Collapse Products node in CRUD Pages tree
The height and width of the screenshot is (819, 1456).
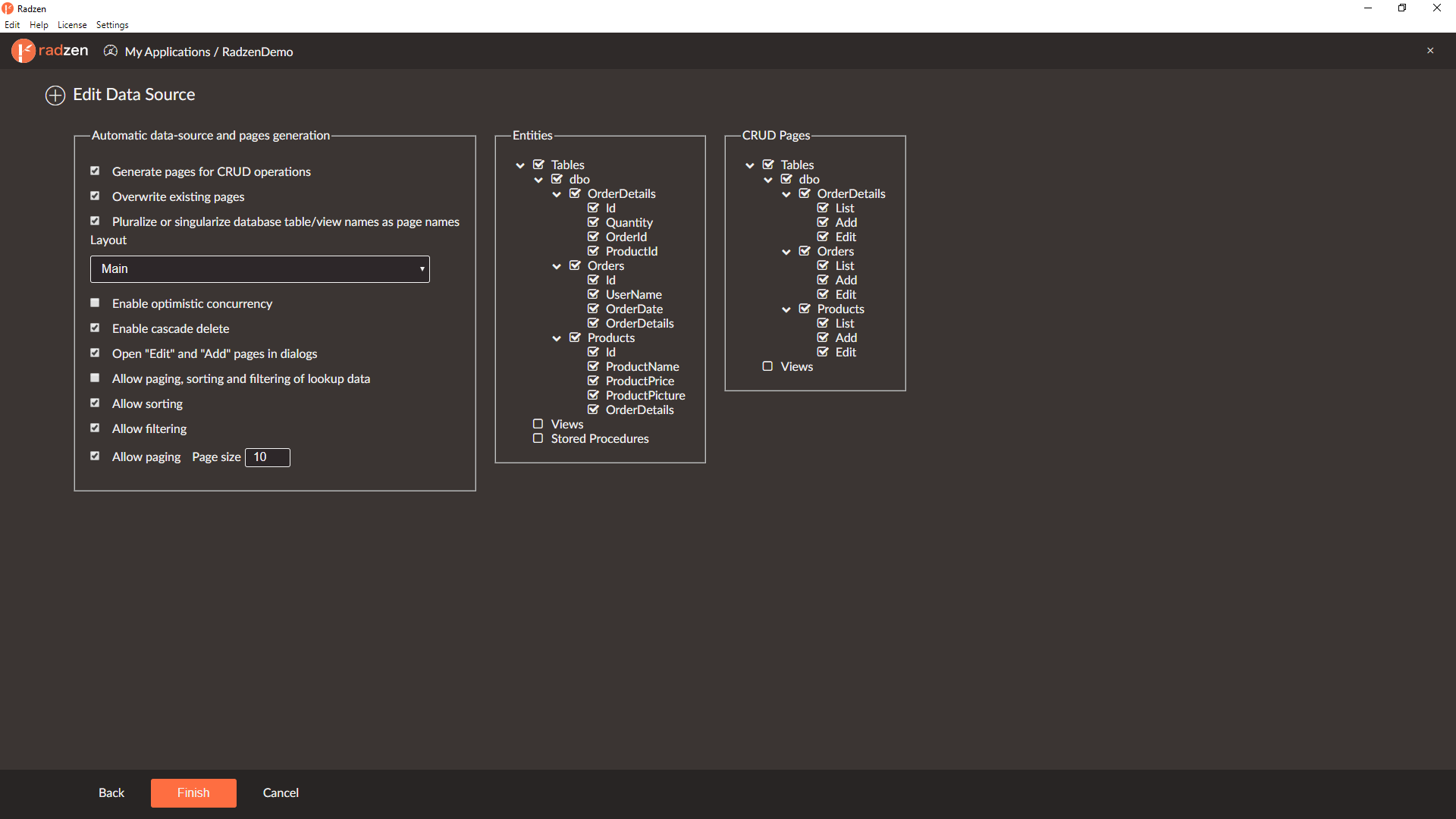(x=786, y=309)
